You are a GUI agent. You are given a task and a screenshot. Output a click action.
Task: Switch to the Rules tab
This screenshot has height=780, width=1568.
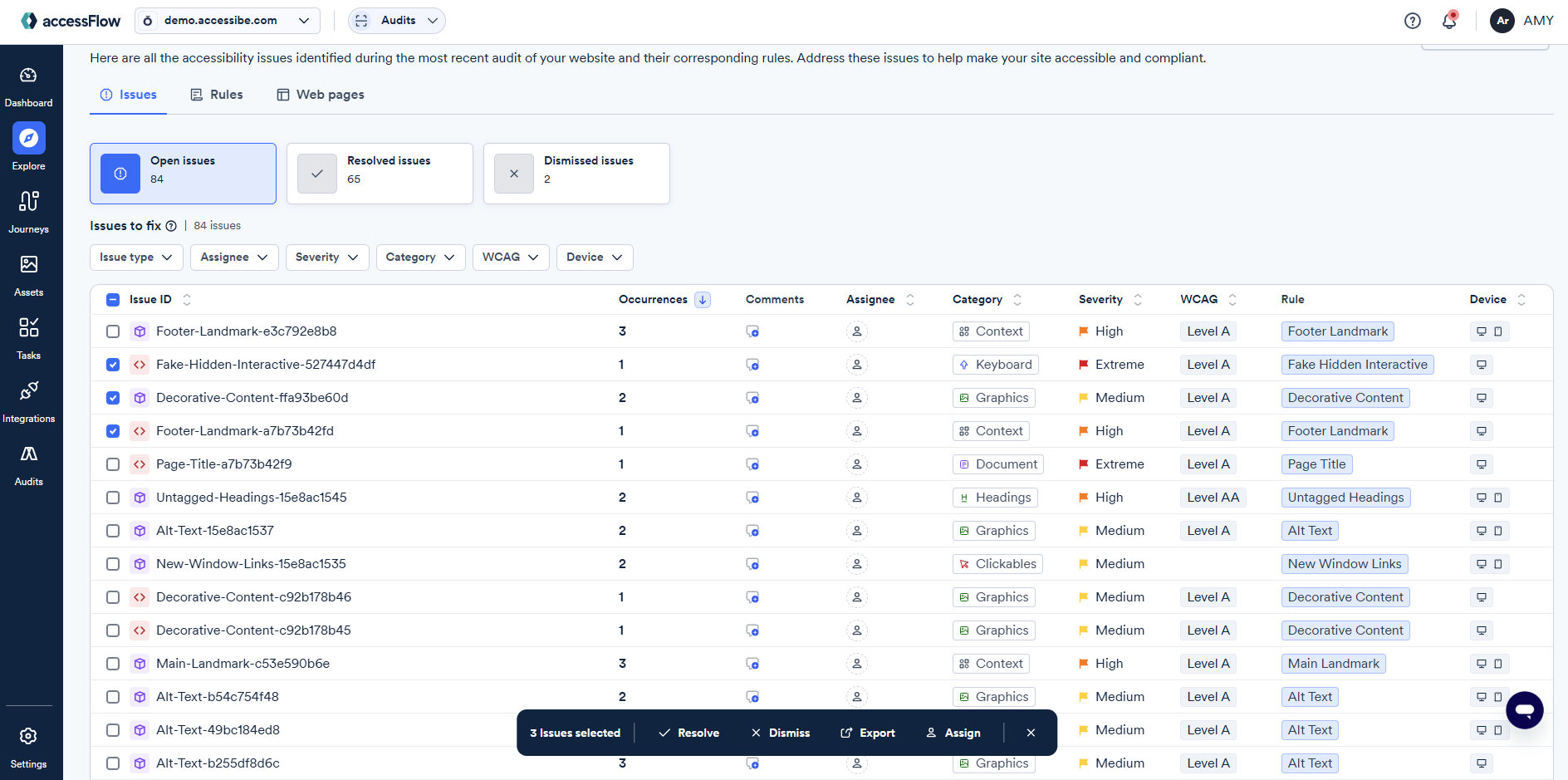coord(217,95)
